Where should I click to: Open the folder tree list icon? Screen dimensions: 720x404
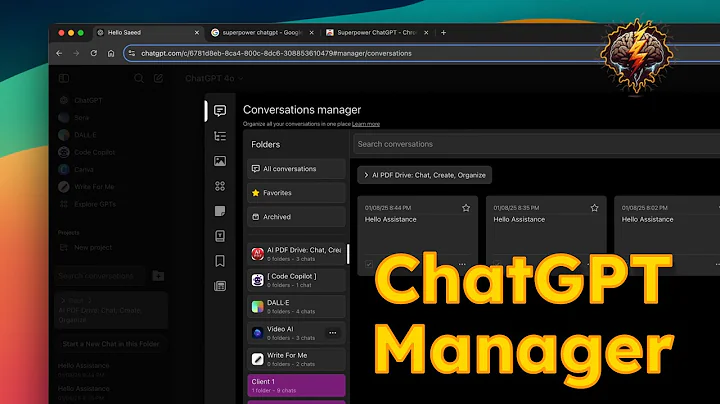click(x=220, y=136)
